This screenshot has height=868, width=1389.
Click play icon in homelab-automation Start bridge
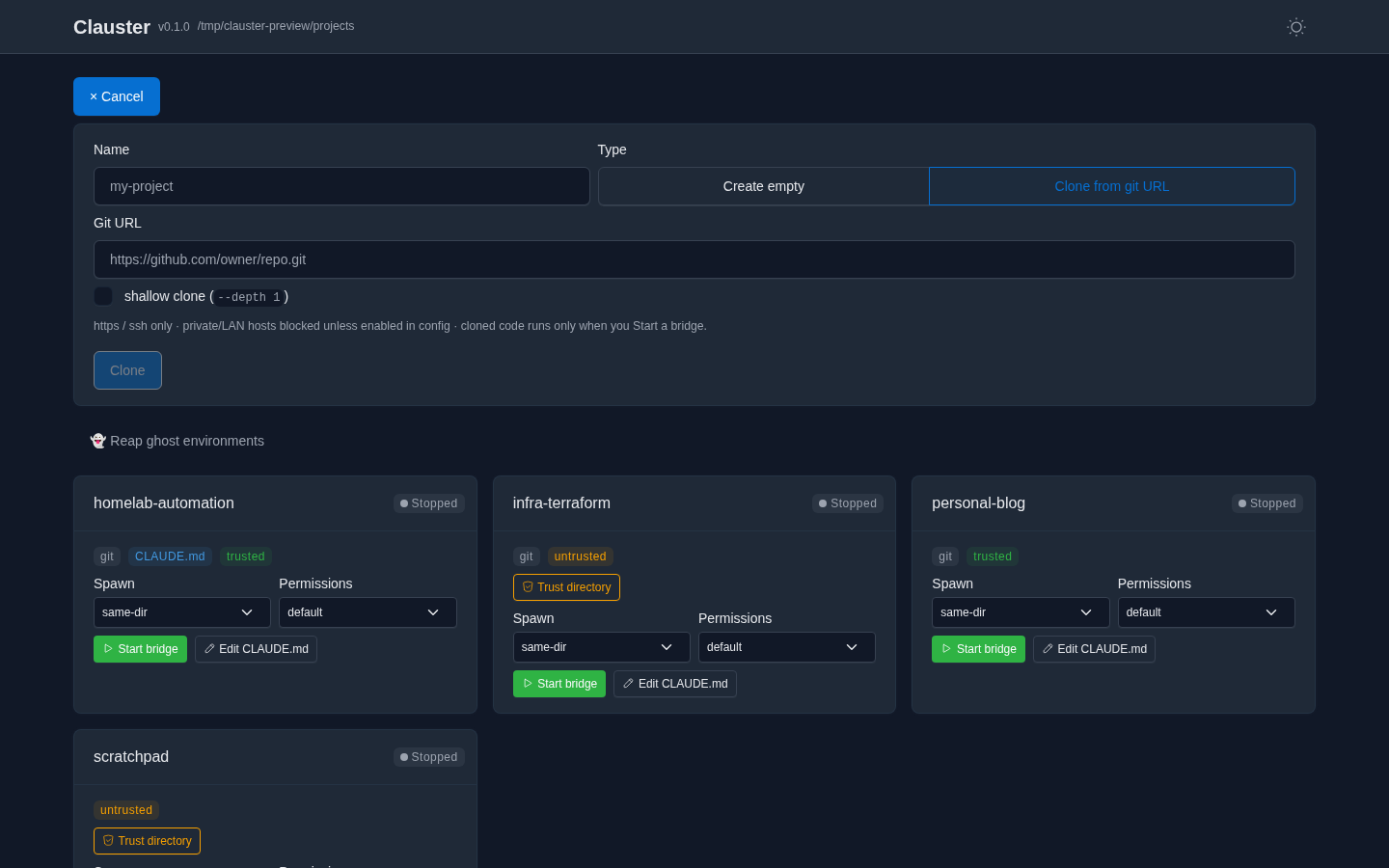(108, 649)
